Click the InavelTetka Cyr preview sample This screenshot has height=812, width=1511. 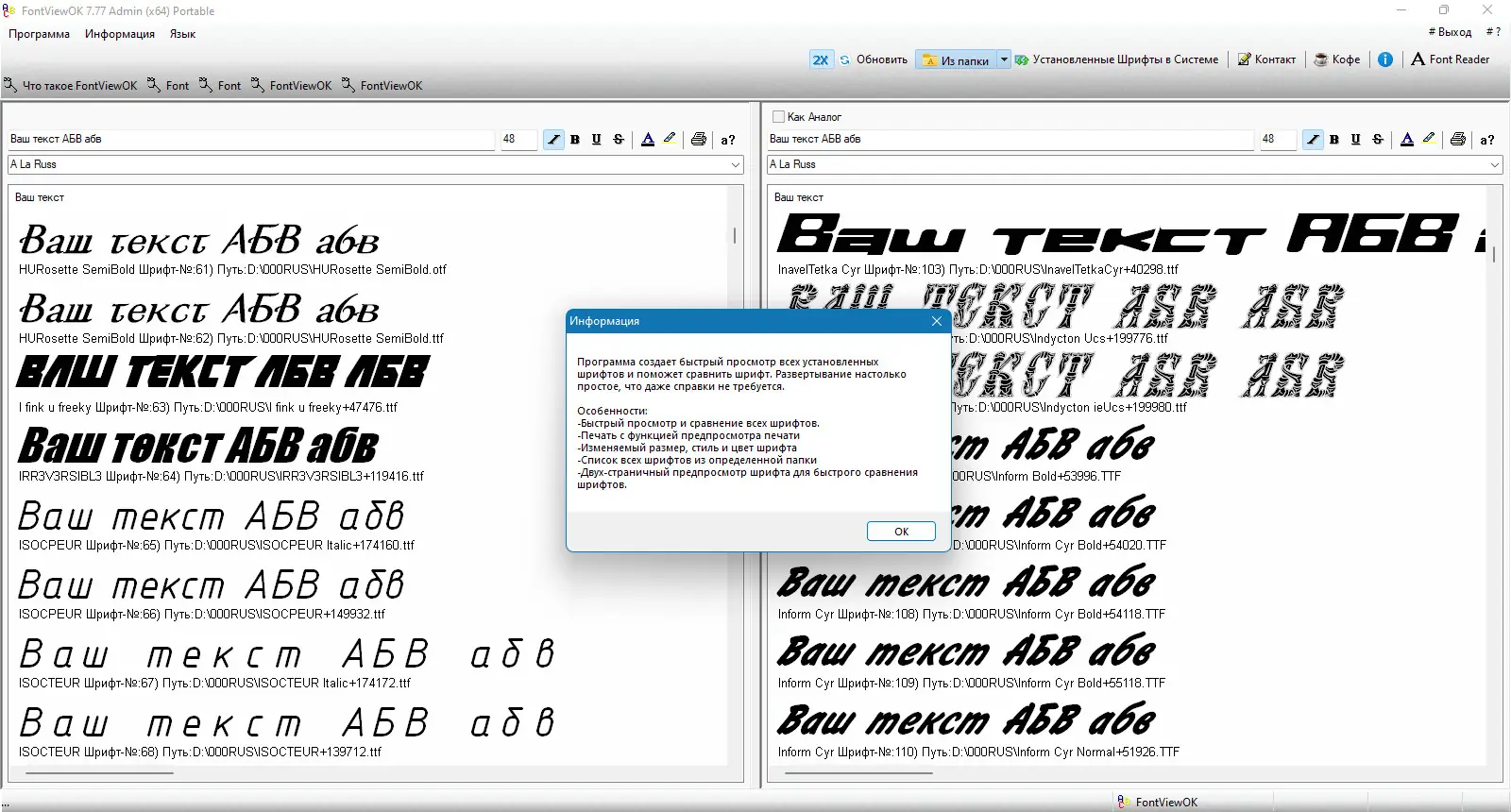pos(1129,234)
